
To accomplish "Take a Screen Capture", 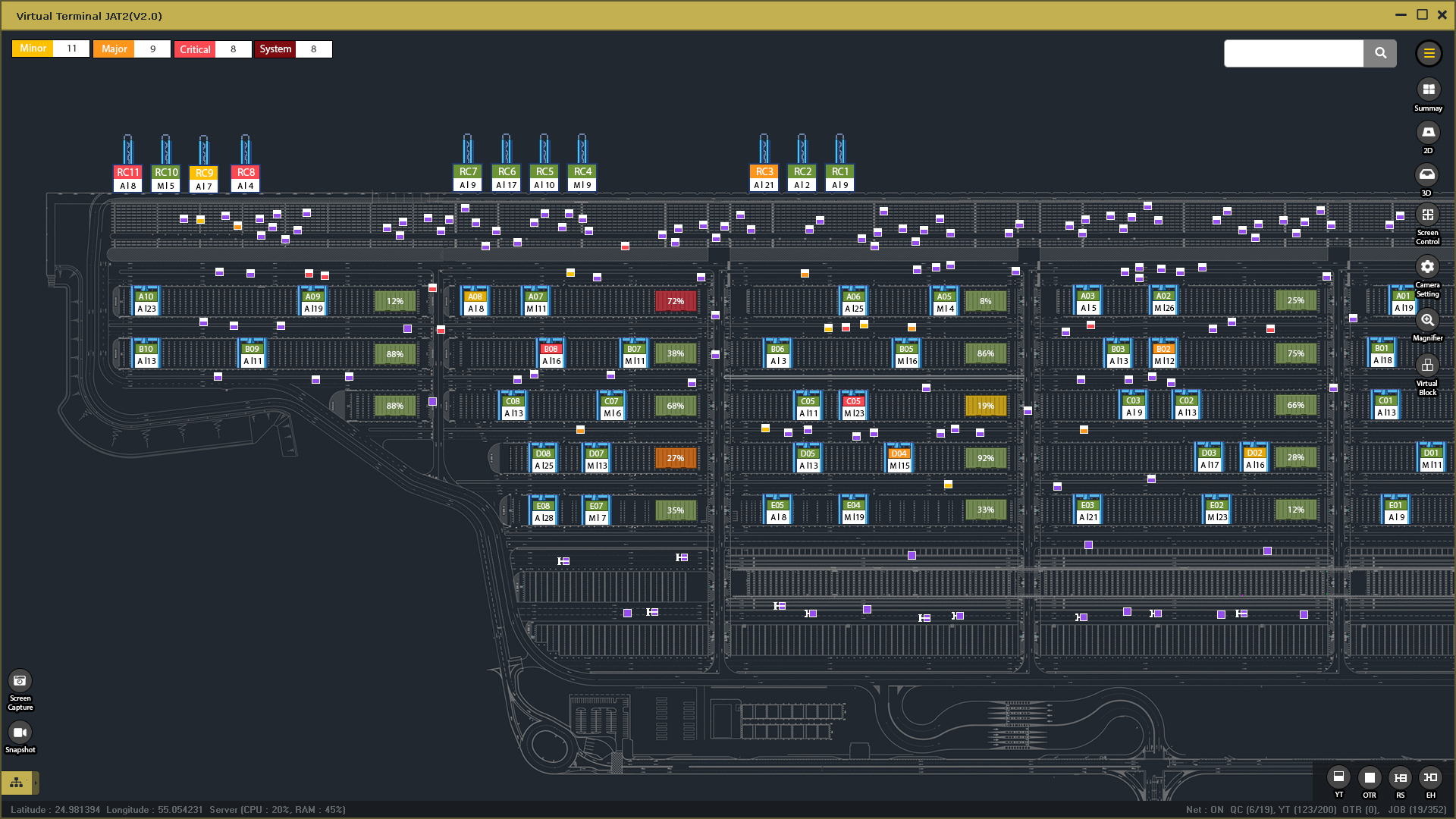I will click(20, 681).
